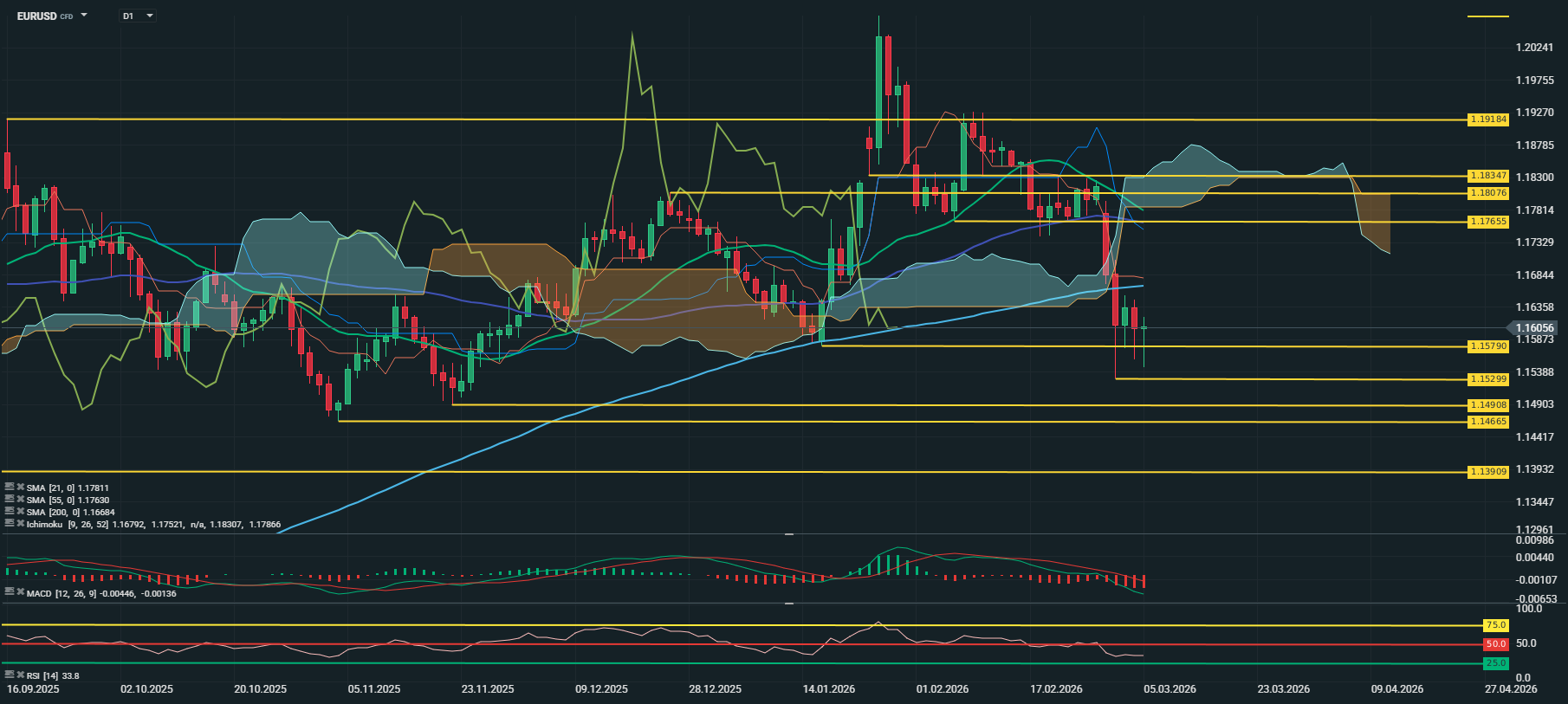The width and height of the screenshot is (1568, 704).
Task: Remove the MACD indicator
Action: [21, 593]
